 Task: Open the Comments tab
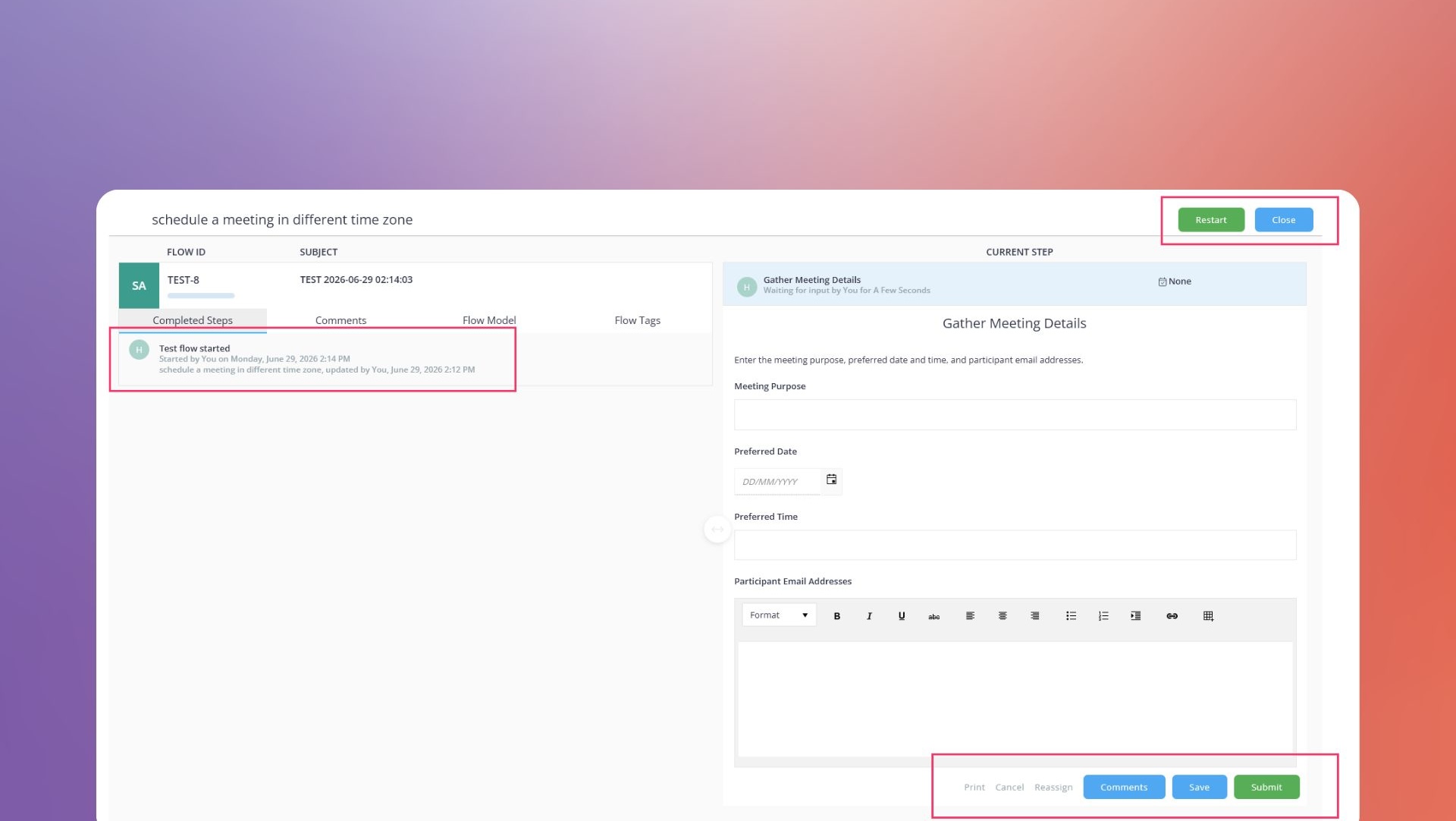point(340,320)
